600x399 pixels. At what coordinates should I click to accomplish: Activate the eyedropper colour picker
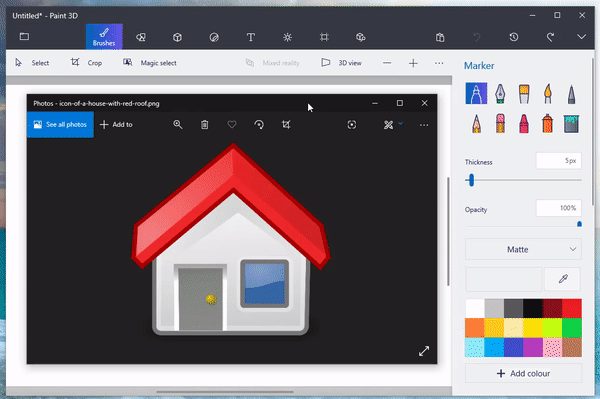pos(562,279)
